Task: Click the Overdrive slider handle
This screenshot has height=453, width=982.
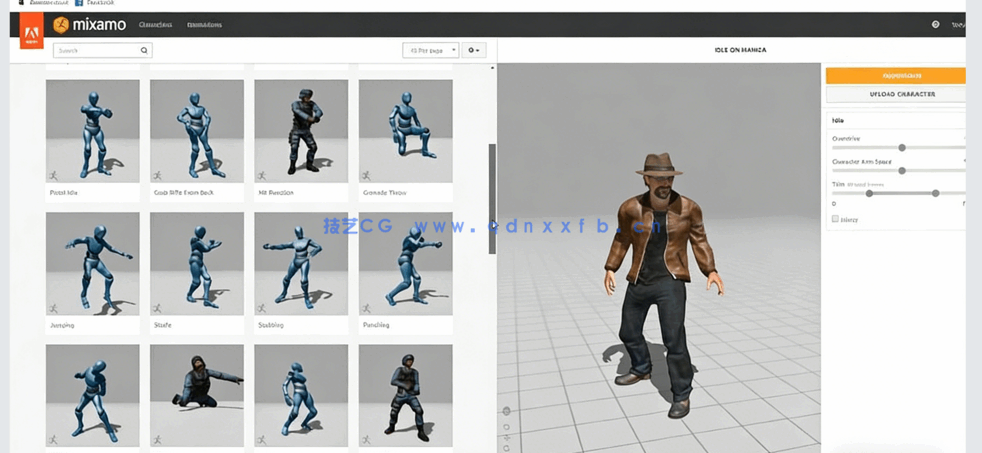Action: [902, 148]
